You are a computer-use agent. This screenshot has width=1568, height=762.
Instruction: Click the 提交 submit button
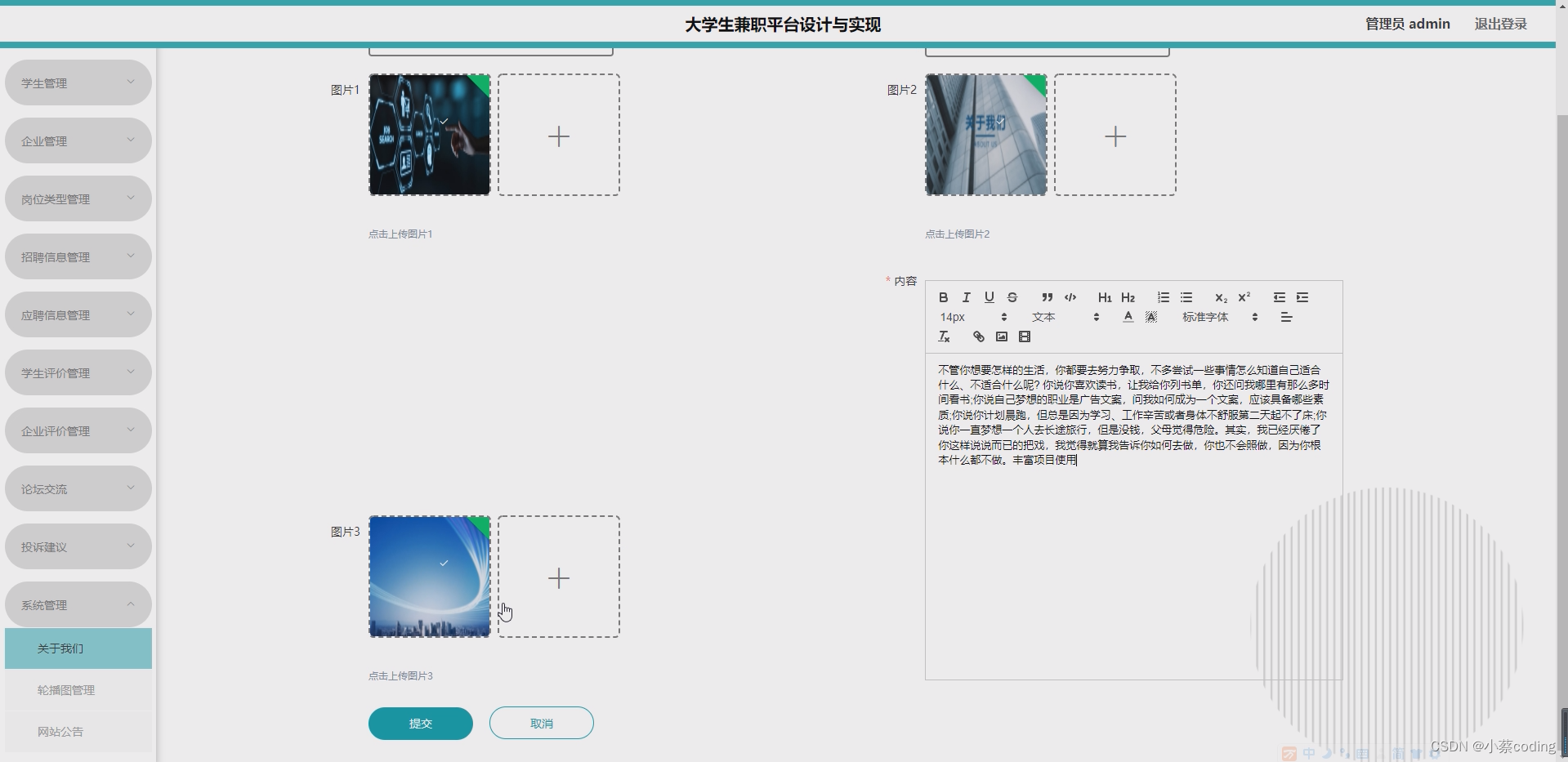(421, 724)
